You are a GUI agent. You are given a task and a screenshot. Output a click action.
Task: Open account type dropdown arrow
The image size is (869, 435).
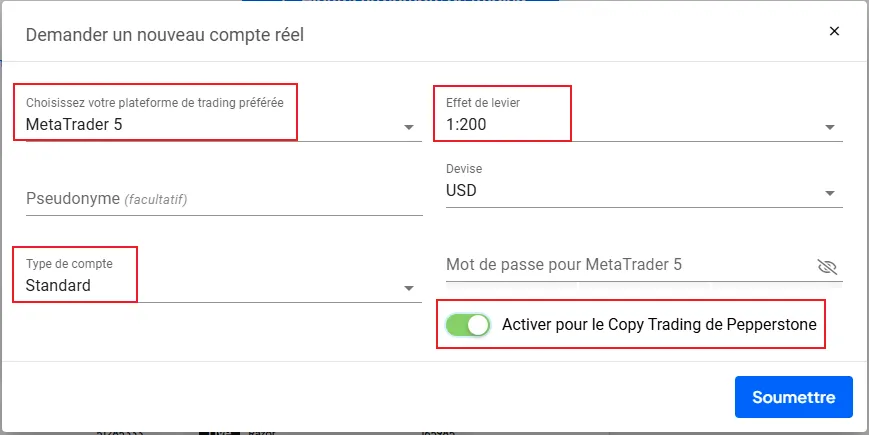[x=408, y=288]
